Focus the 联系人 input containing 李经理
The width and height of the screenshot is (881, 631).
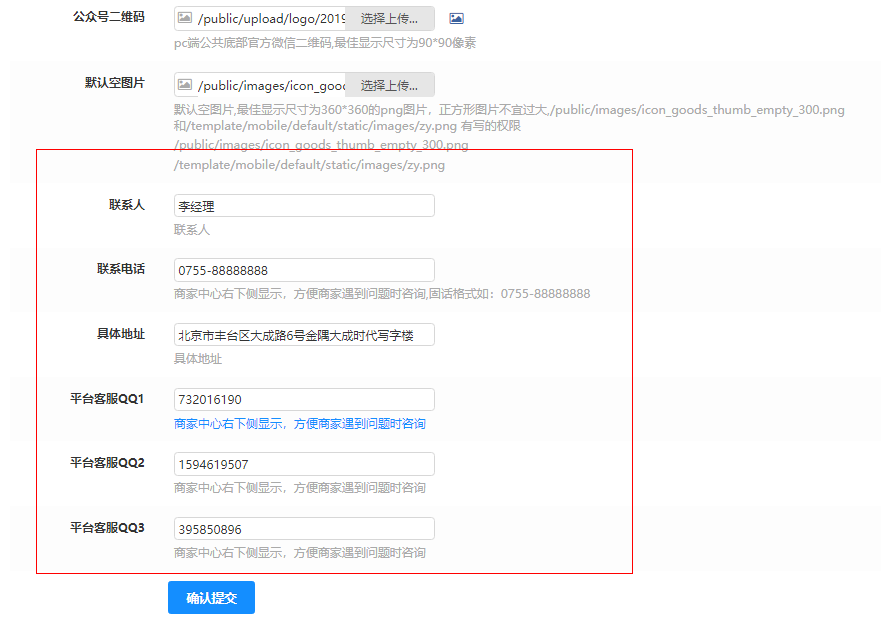[x=304, y=206]
